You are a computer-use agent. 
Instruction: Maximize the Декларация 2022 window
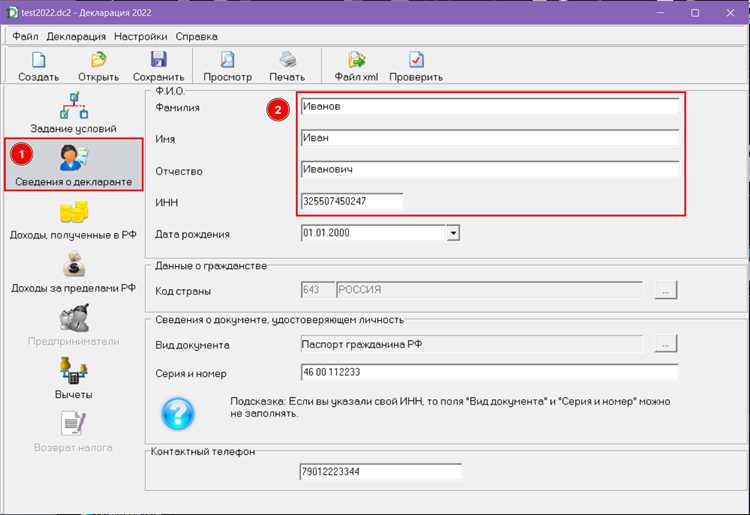tap(695, 13)
